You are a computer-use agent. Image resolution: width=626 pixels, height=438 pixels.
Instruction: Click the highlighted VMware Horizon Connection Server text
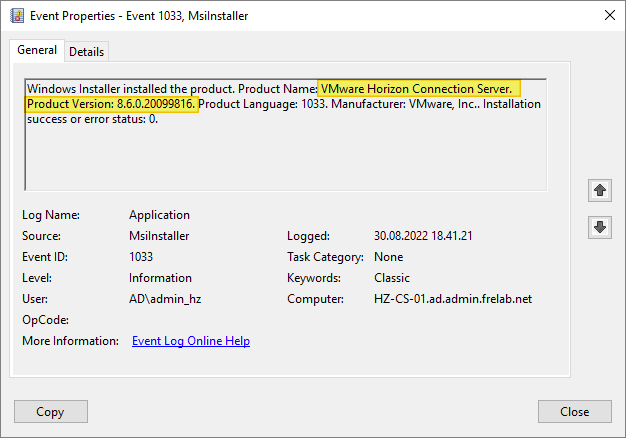(x=415, y=88)
